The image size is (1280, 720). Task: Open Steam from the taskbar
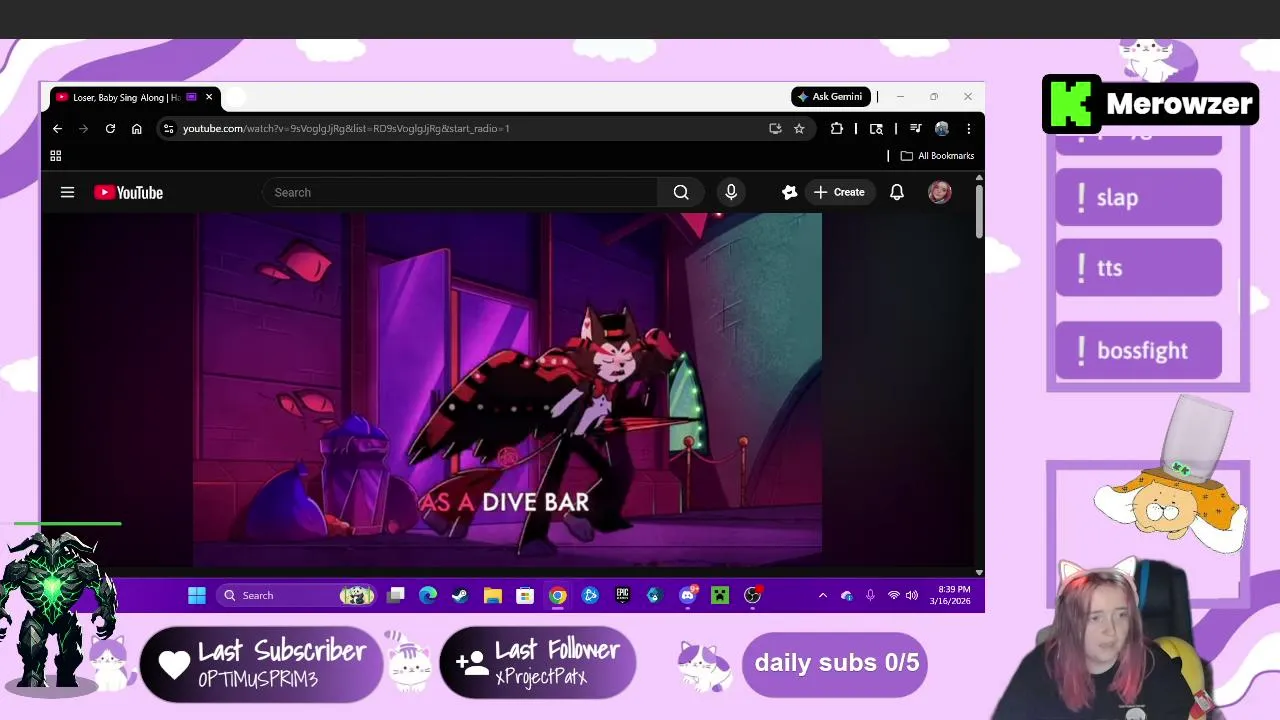pos(460,596)
